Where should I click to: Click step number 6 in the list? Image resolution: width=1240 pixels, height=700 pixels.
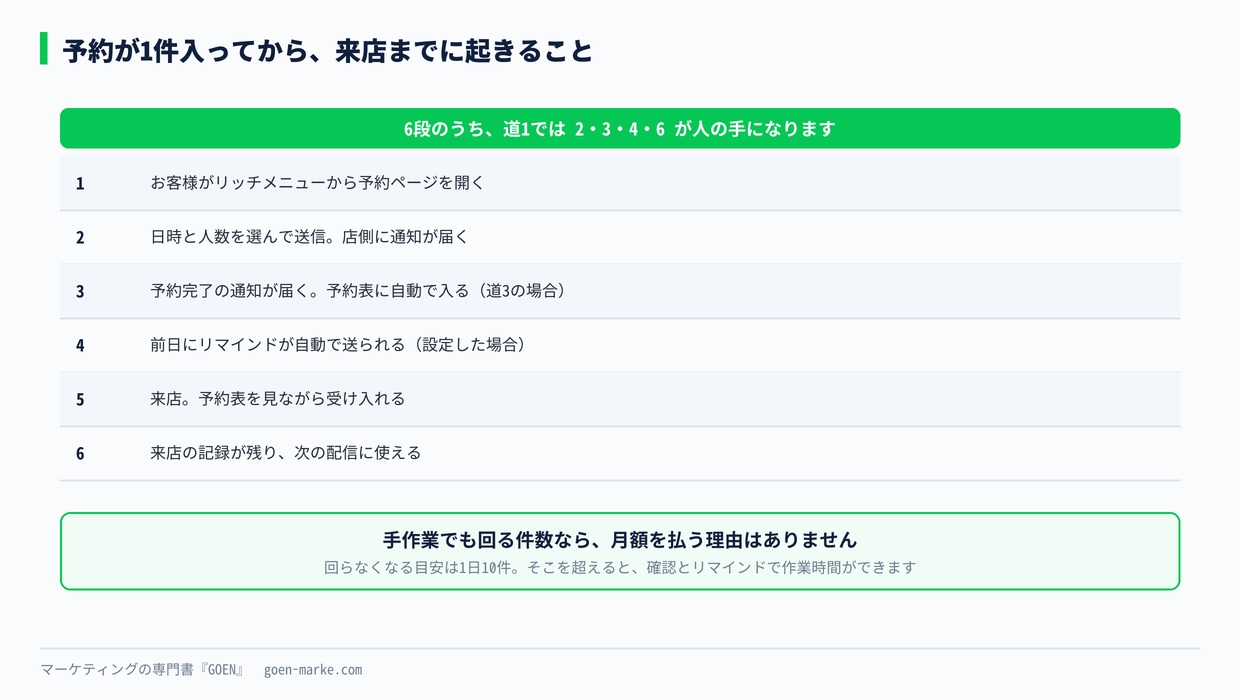point(80,453)
